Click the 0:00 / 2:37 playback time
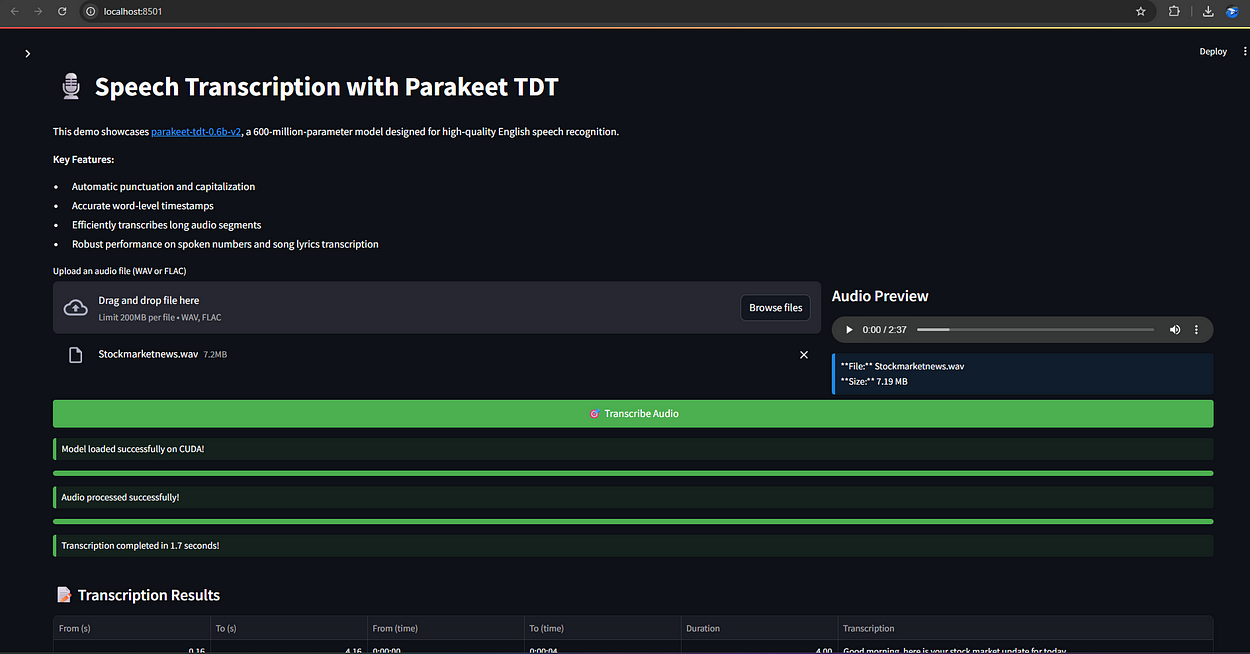This screenshot has width=1250, height=654. coord(885,329)
